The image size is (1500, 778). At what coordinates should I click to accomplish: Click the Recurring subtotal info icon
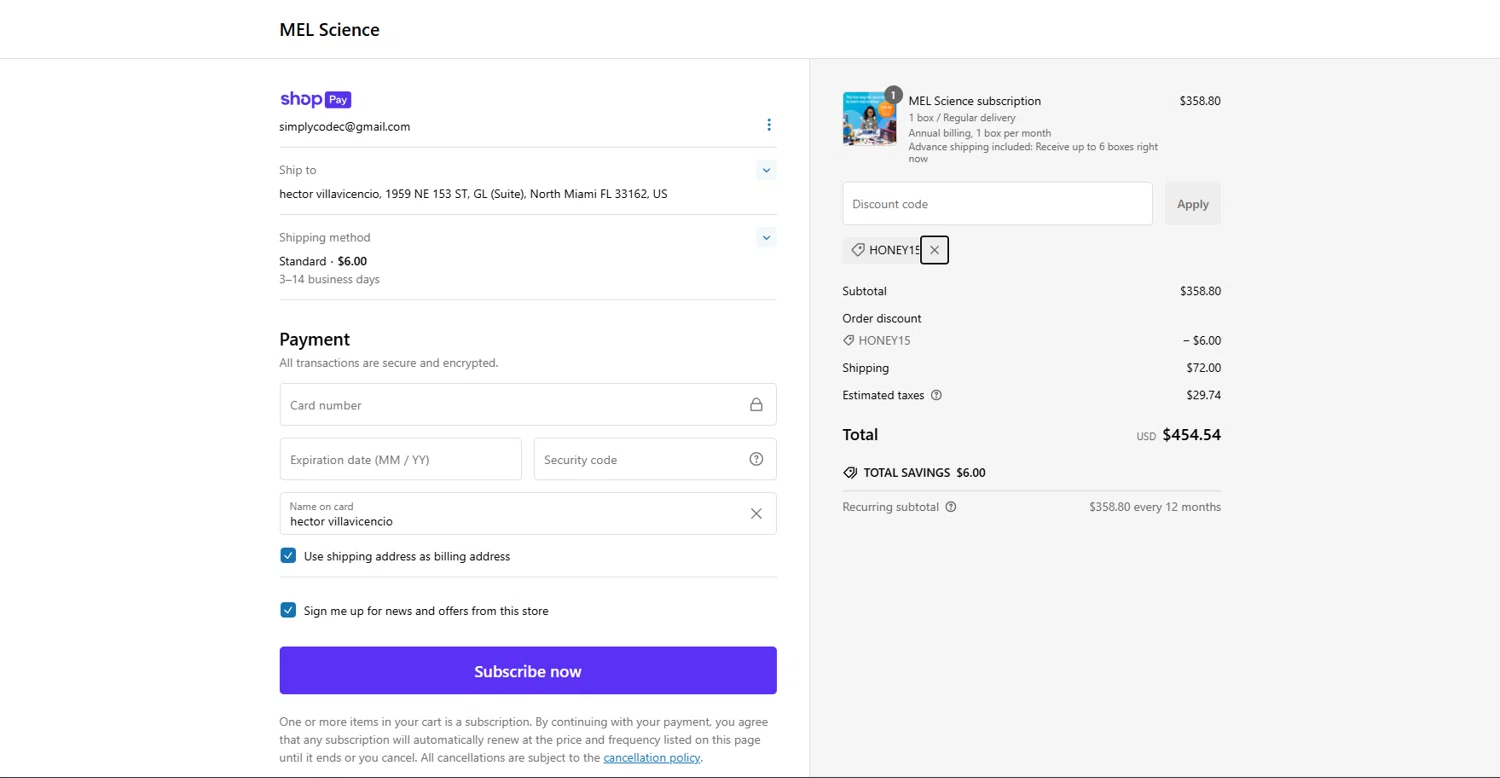(x=951, y=507)
